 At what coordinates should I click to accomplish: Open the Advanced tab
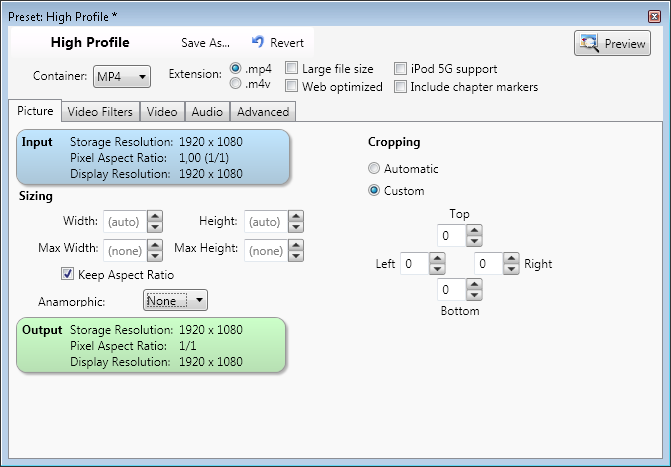(x=263, y=112)
